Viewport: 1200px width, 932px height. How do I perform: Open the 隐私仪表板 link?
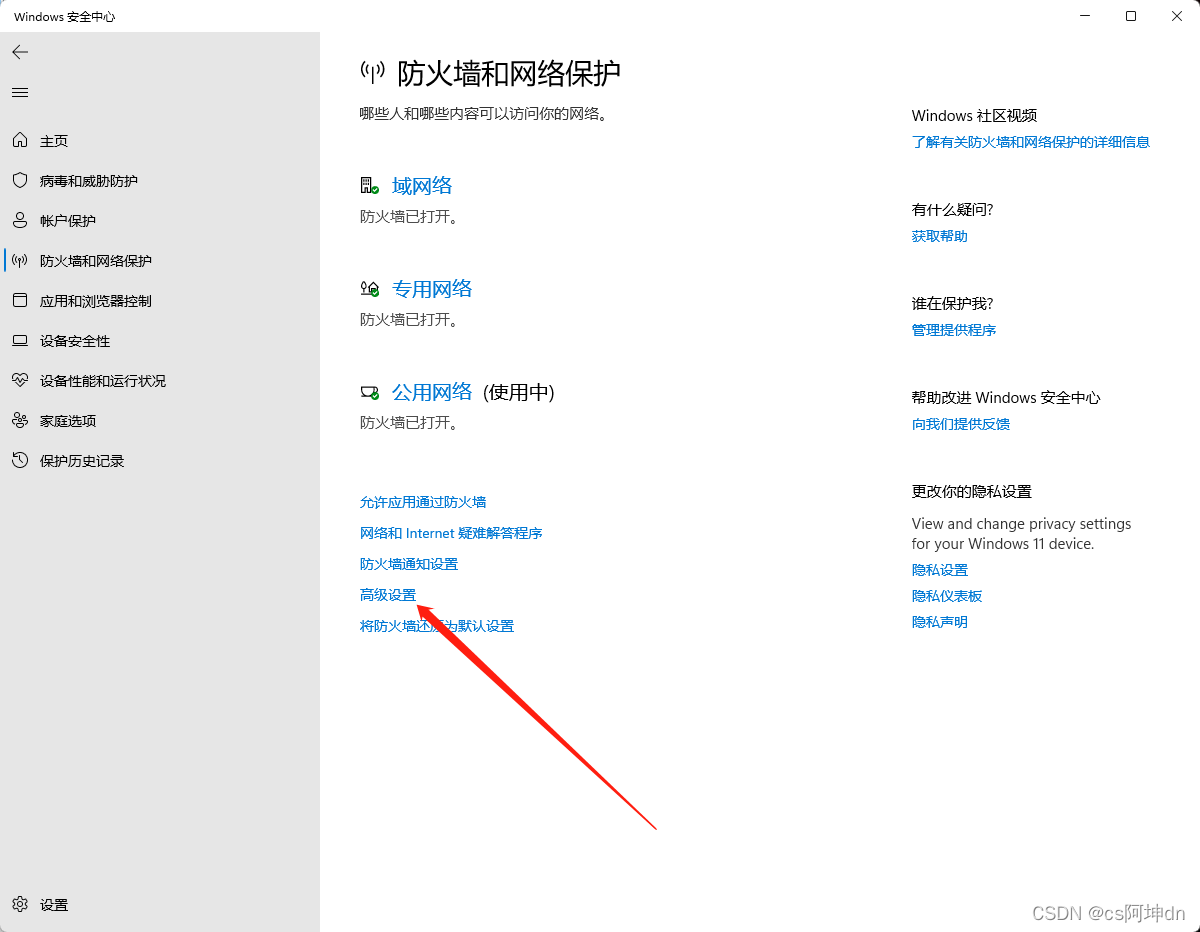947,596
